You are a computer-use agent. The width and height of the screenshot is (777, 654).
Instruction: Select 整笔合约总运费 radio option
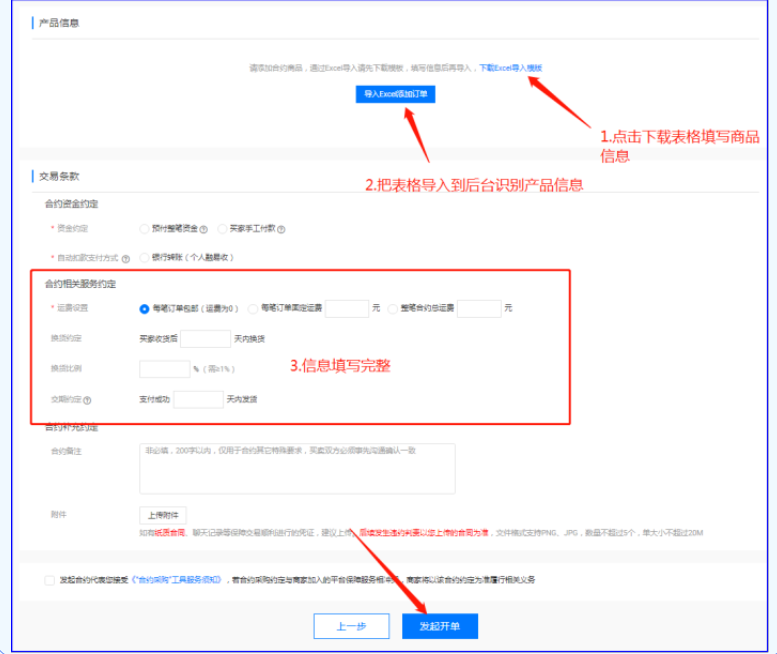tap(392, 309)
